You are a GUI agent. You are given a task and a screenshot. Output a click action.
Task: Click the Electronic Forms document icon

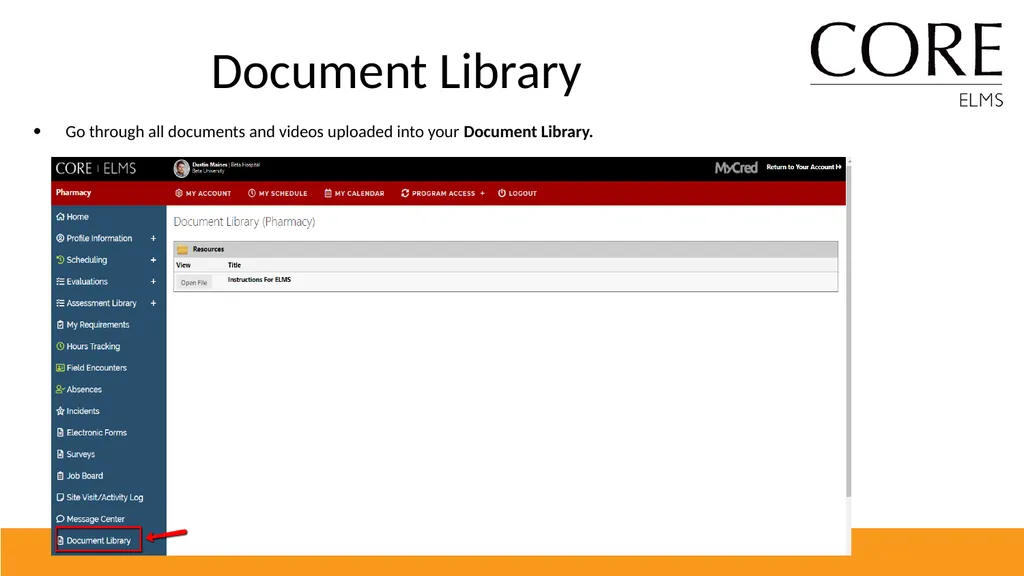(x=60, y=432)
